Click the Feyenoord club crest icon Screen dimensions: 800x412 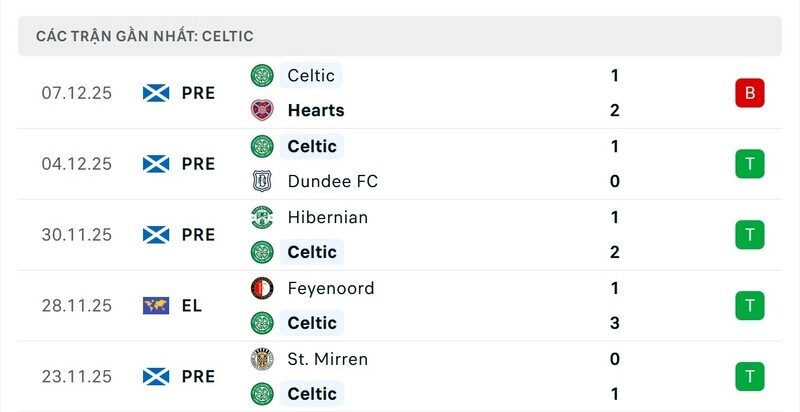pyautogui.click(x=262, y=288)
